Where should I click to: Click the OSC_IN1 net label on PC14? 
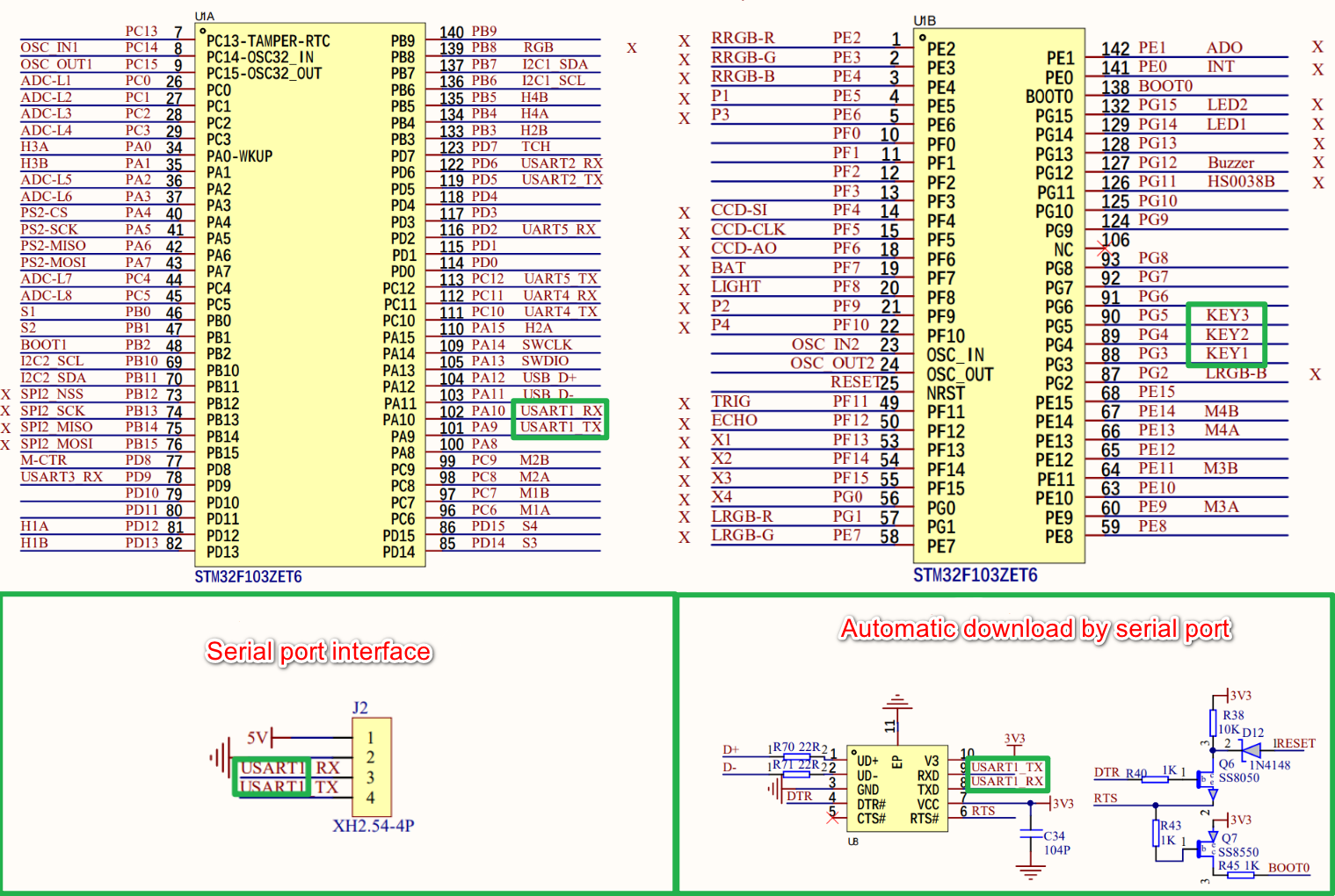pyautogui.click(x=49, y=47)
